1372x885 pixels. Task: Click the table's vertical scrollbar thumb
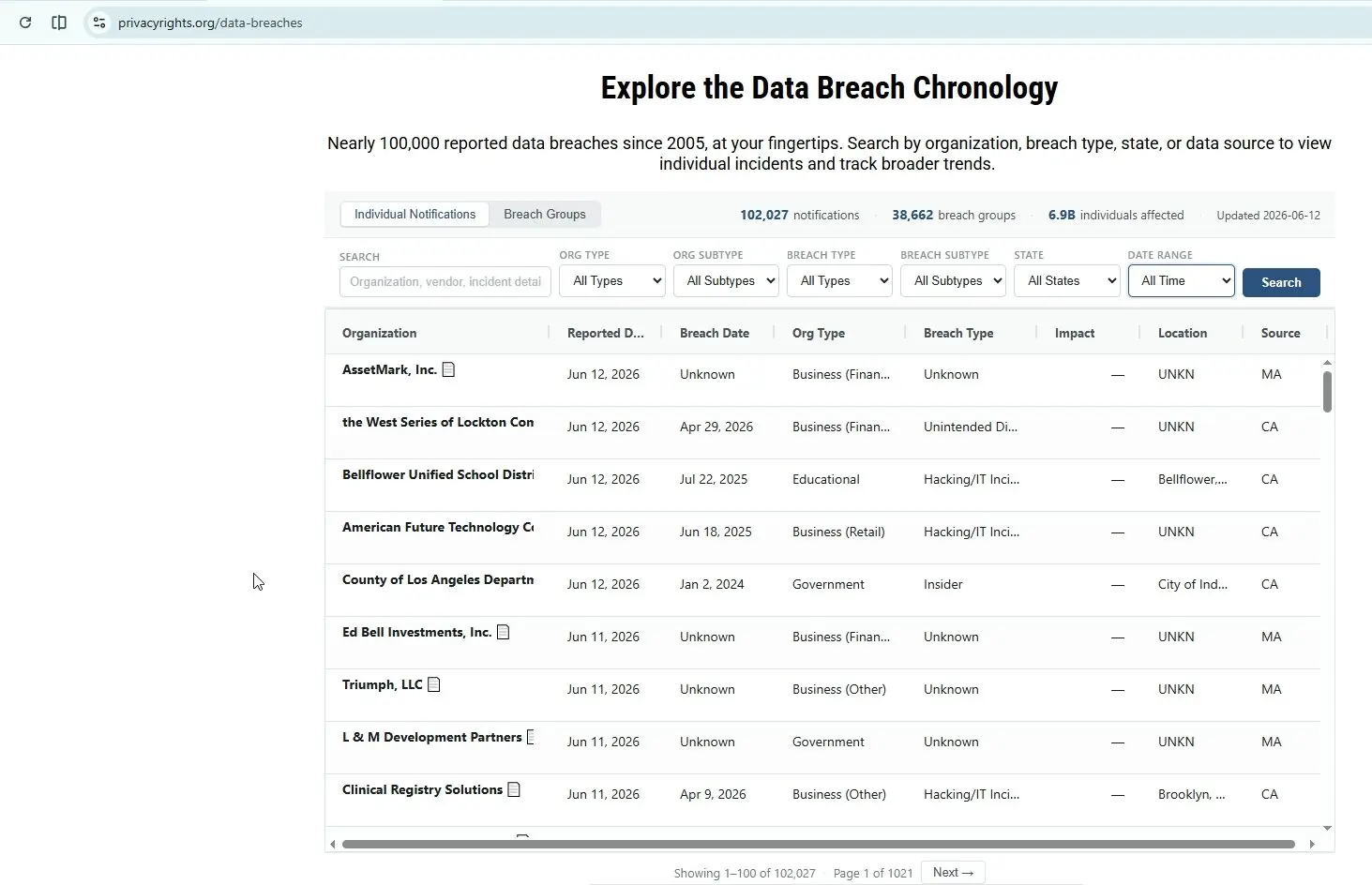[1327, 392]
